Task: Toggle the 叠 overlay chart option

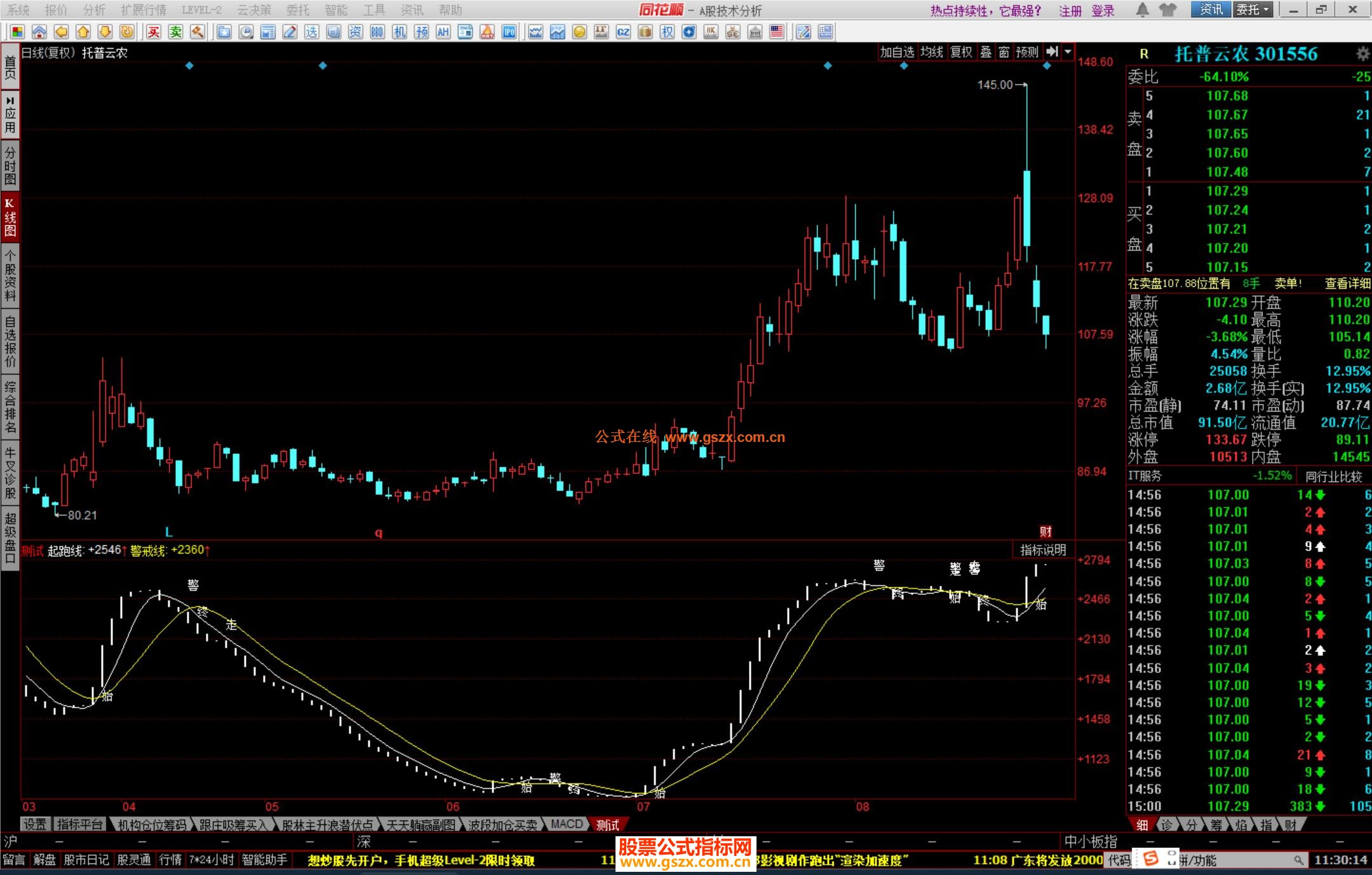Action: 986,52
